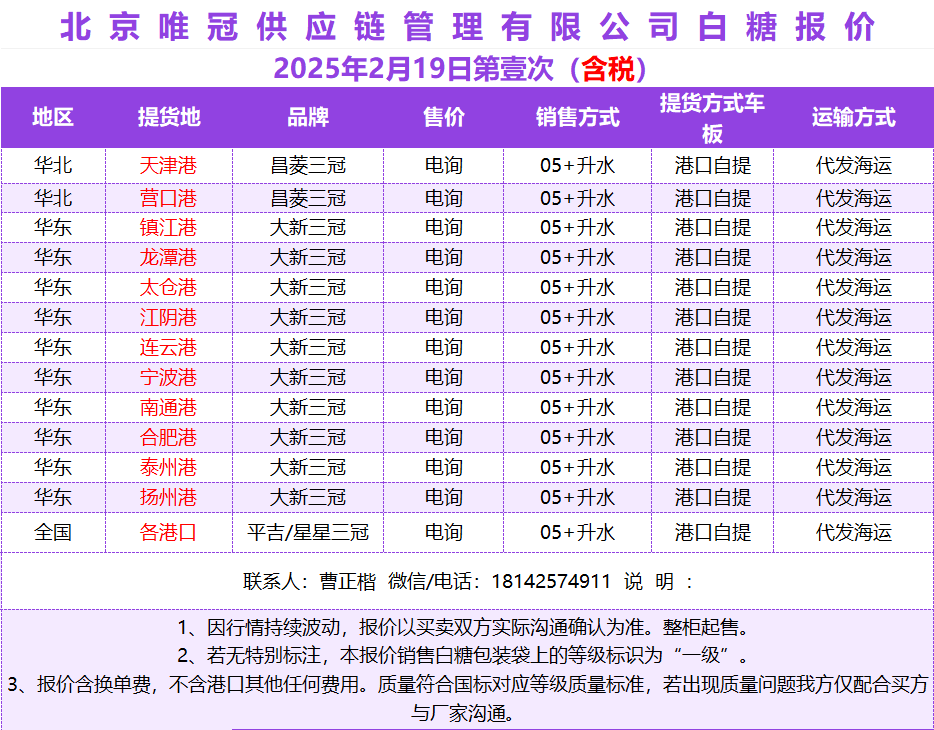The width and height of the screenshot is (934, 730).
Task: Click the 营口港 pickup location cell
Action: click(x=168, y=198)
